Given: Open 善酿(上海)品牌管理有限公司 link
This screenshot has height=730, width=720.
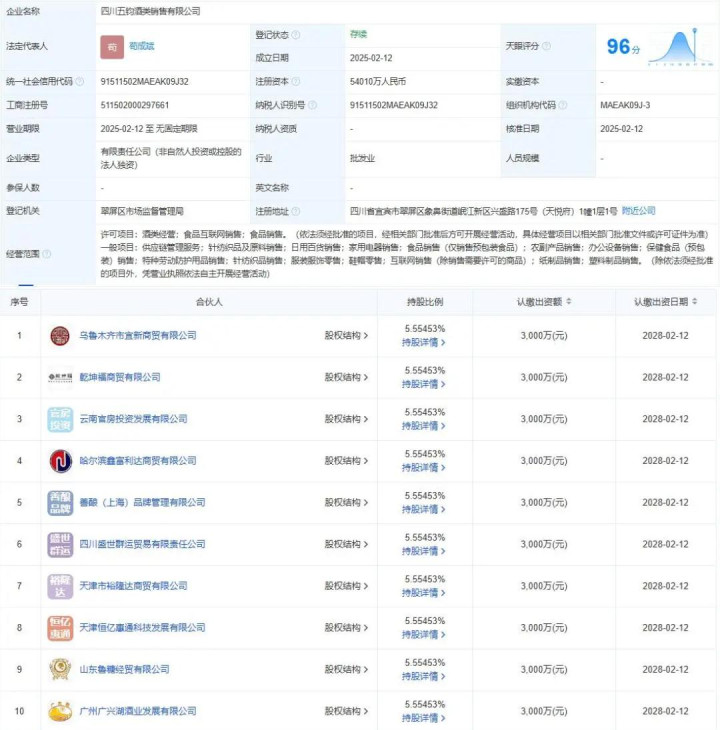Looking at the screenshot, I should (142, 502).
